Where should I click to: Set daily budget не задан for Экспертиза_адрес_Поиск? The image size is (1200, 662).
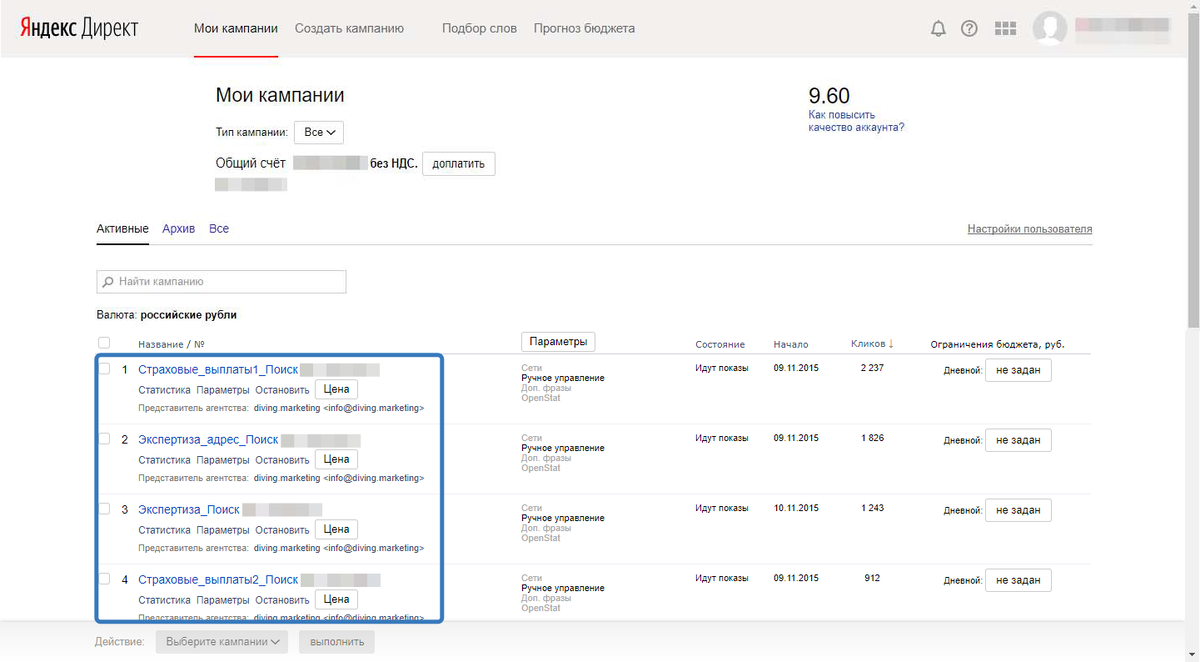tap(1018, 440)
